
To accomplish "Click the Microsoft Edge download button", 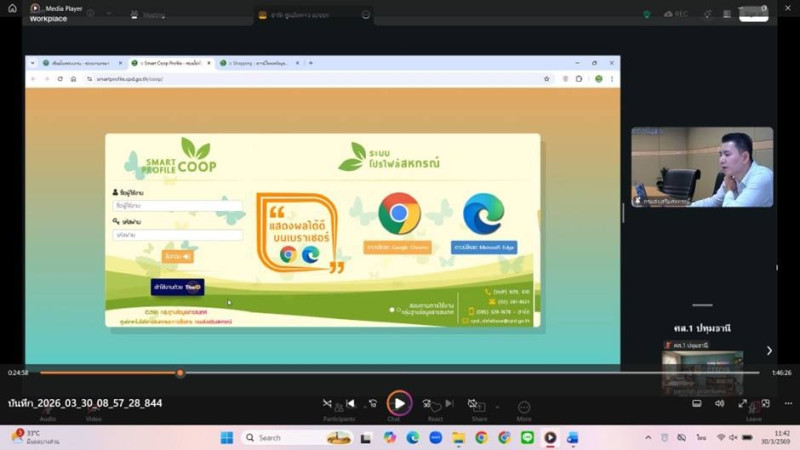I will (x=484, y=247).
